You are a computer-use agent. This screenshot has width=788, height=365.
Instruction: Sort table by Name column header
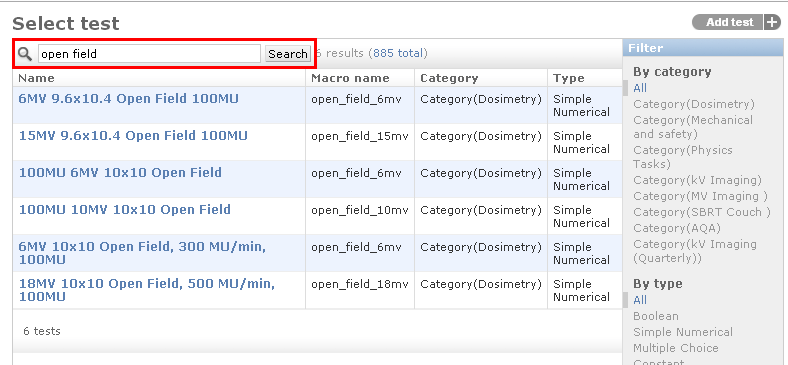click(36, 78)
